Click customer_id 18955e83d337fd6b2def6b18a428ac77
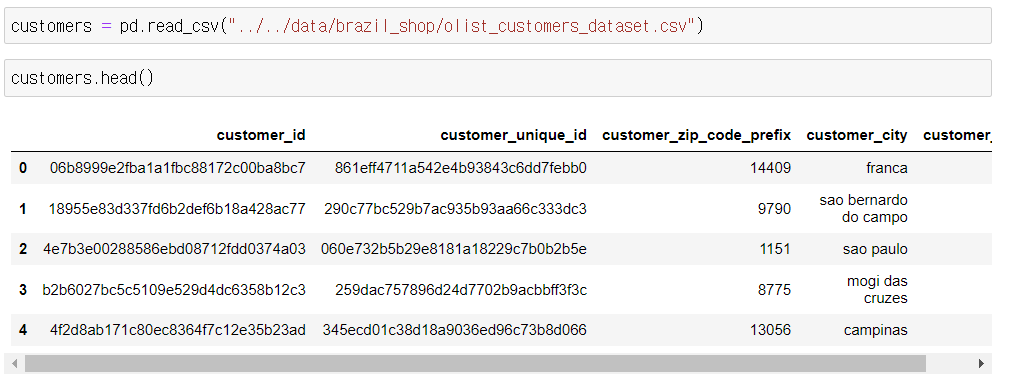The height and width of the screenshot is (392, 1012). (x=177, y=209)
